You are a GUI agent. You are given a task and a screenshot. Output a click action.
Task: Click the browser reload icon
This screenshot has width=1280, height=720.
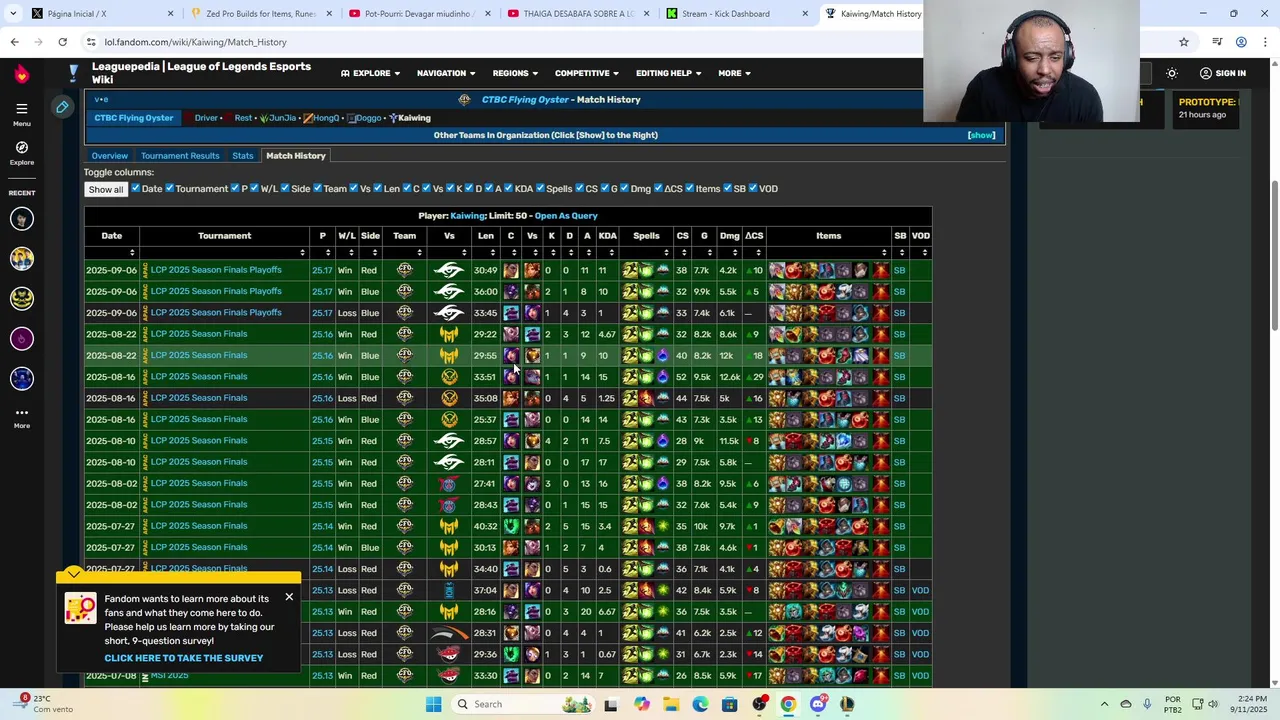(x=62, y=42)
